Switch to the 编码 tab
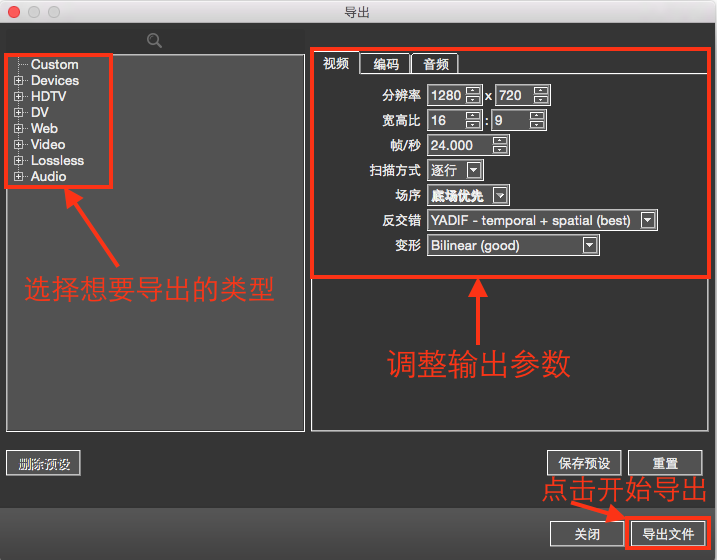The image size is (717, 560). [386, 64]
